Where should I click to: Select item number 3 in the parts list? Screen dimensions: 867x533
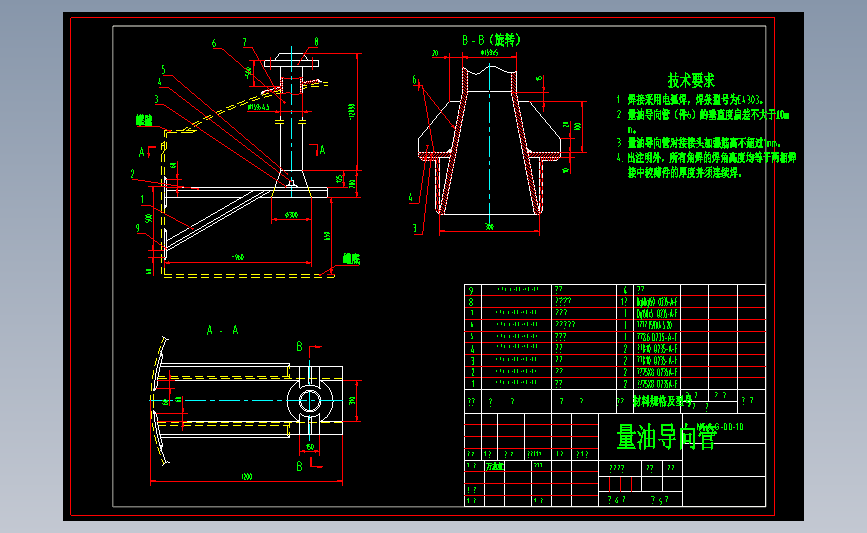472,360
